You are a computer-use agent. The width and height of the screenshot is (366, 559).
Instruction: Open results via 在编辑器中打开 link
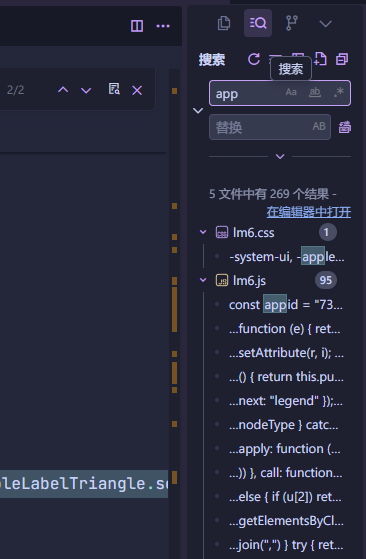click(x=309, y=212)
